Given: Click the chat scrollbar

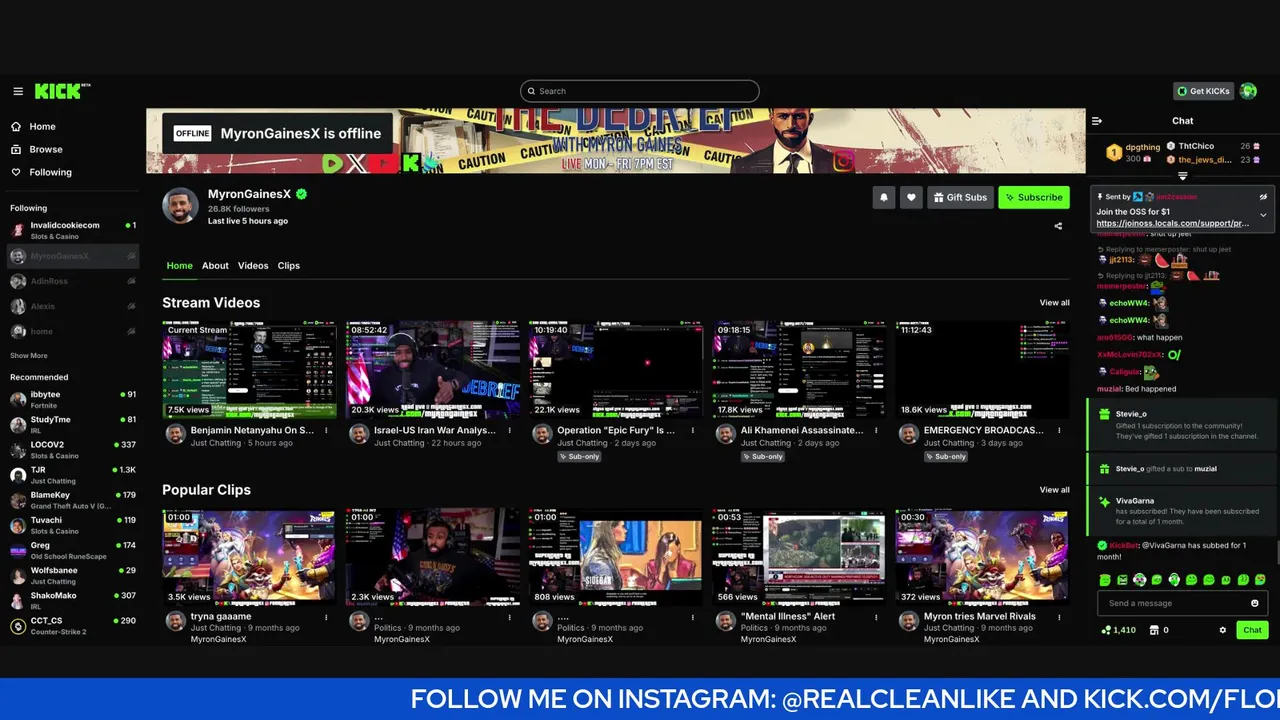Looking at the screenshot, I should point(1277,552).
